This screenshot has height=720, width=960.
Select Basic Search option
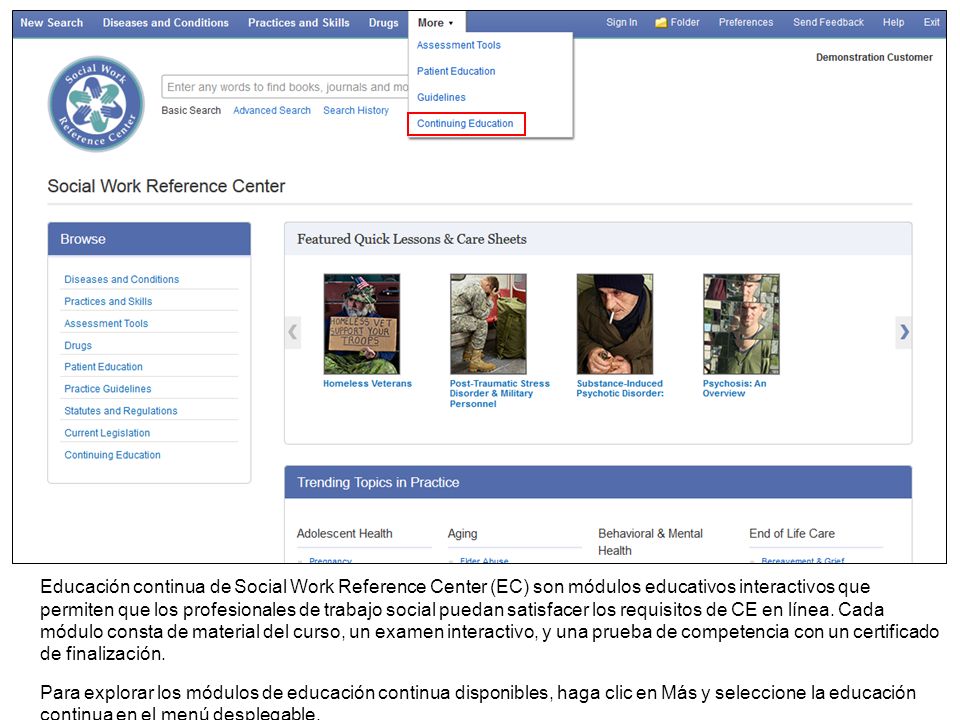tap(191, 111)
